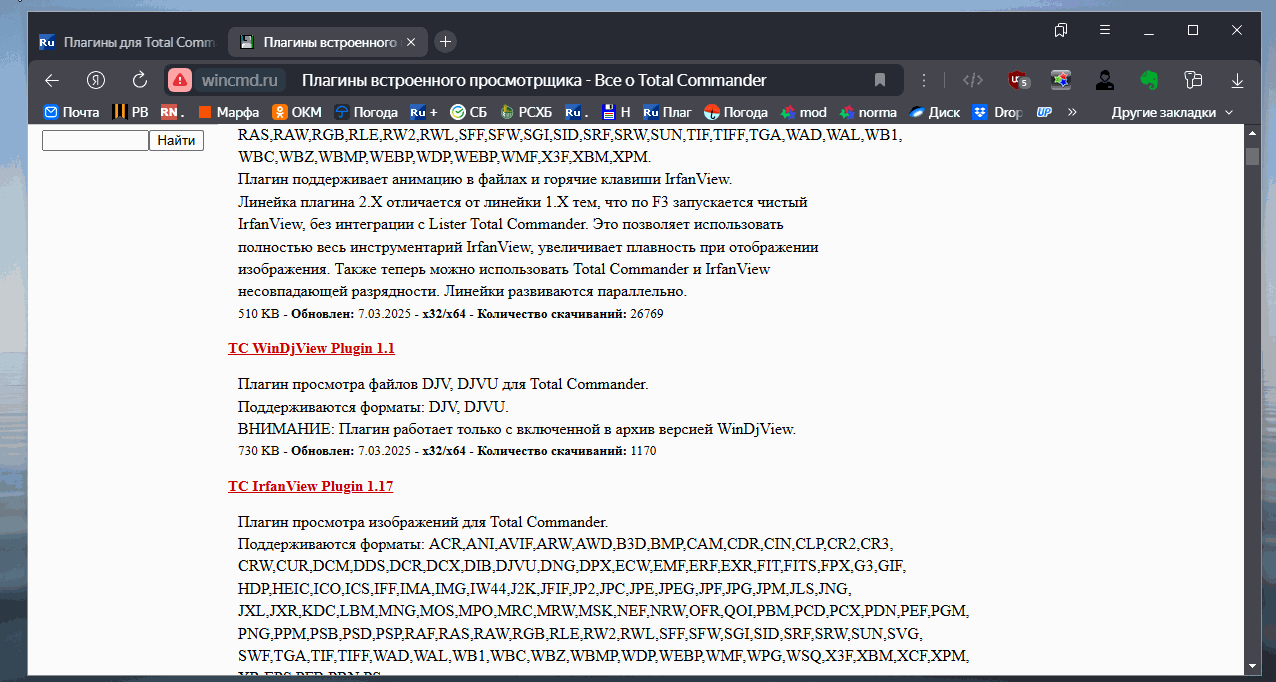
Task: Open the Марфа bookmark
Action: coord(229,112)
